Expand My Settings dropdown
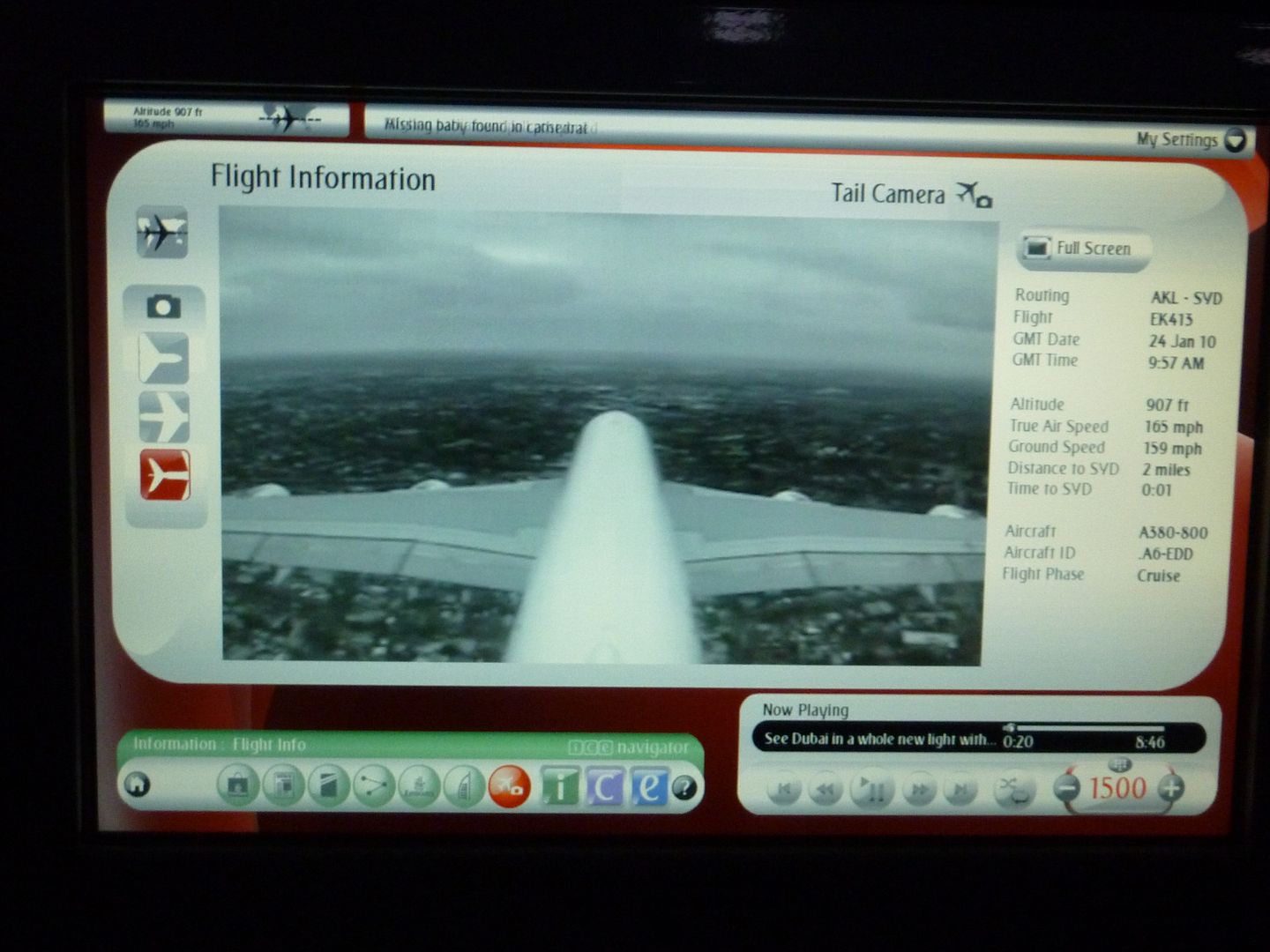This screenshot has height=952, width=1270. coord(1236,139)
